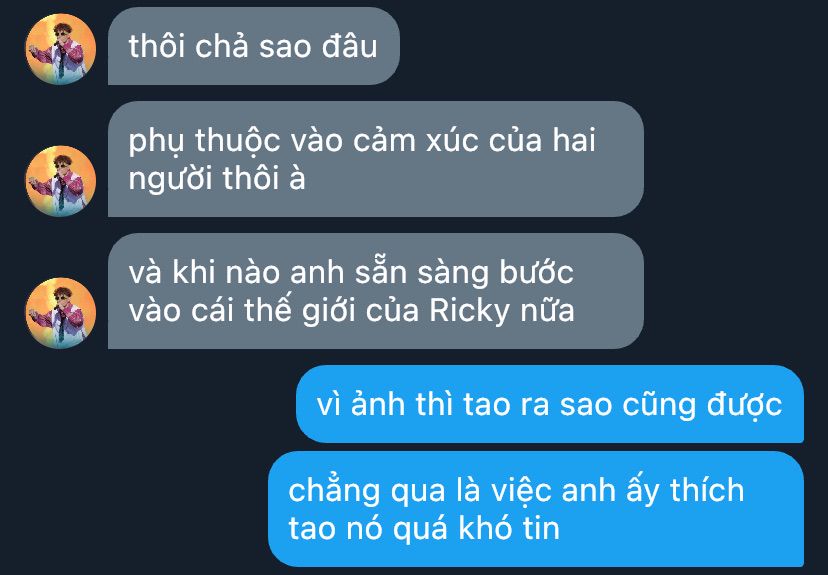Click the words 'người thôi à' in second message
Viewport: 828px width, 575px height.
pyautogui.click(x=217, y=180)
